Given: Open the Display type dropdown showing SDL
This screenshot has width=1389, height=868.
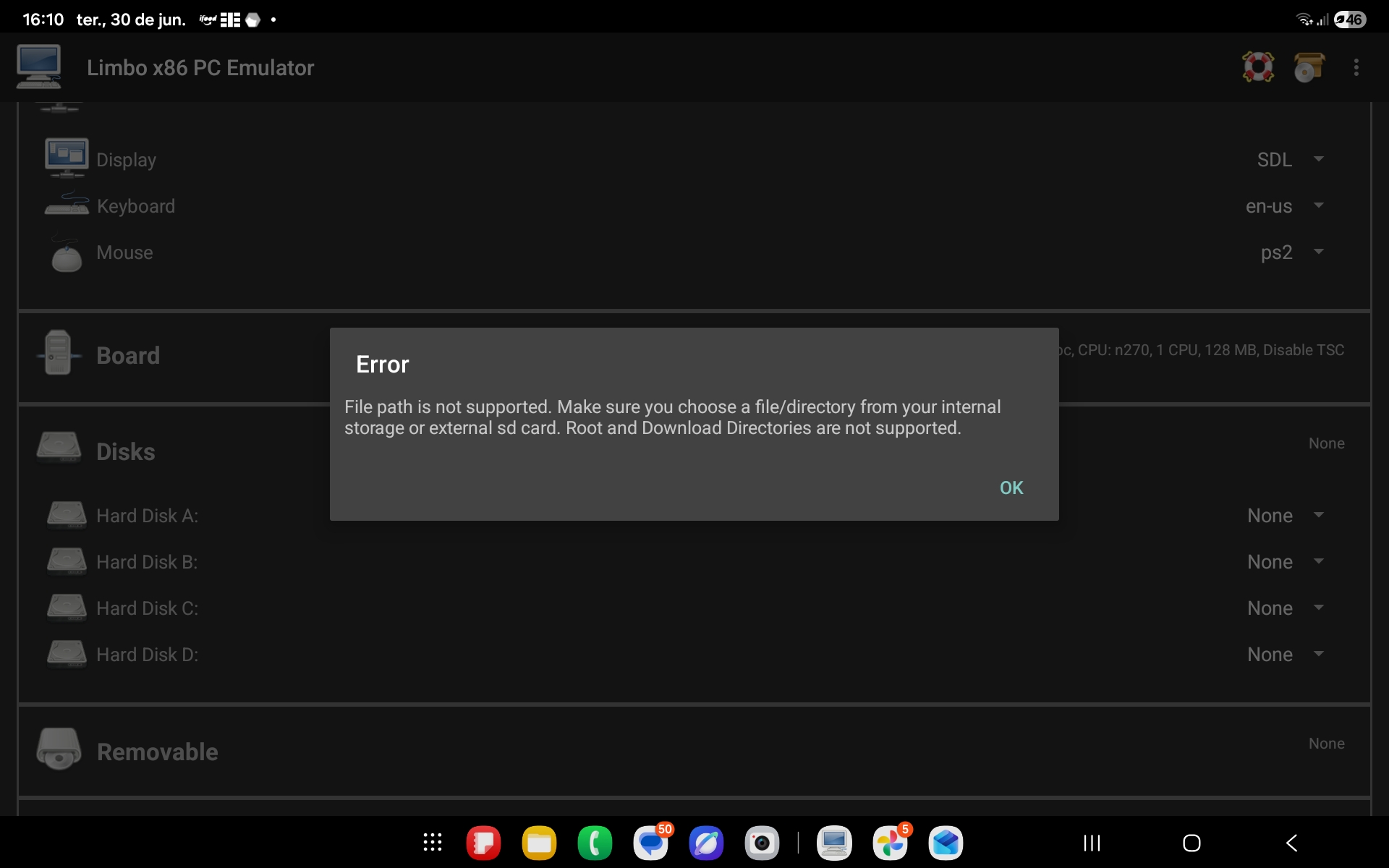Looking at the screenshot, I should coord(1290,159).
